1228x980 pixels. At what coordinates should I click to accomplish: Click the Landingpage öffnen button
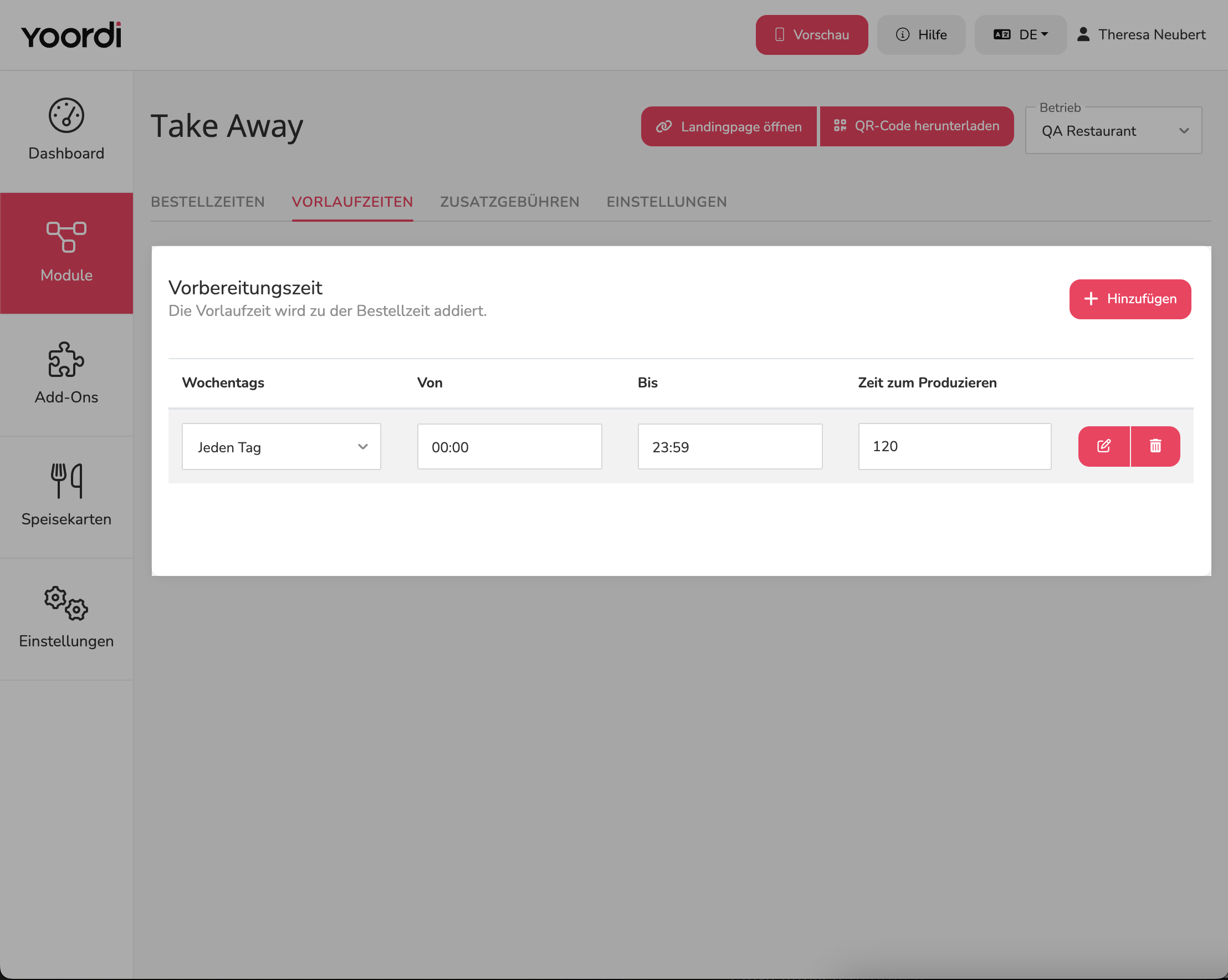(729, 126)
